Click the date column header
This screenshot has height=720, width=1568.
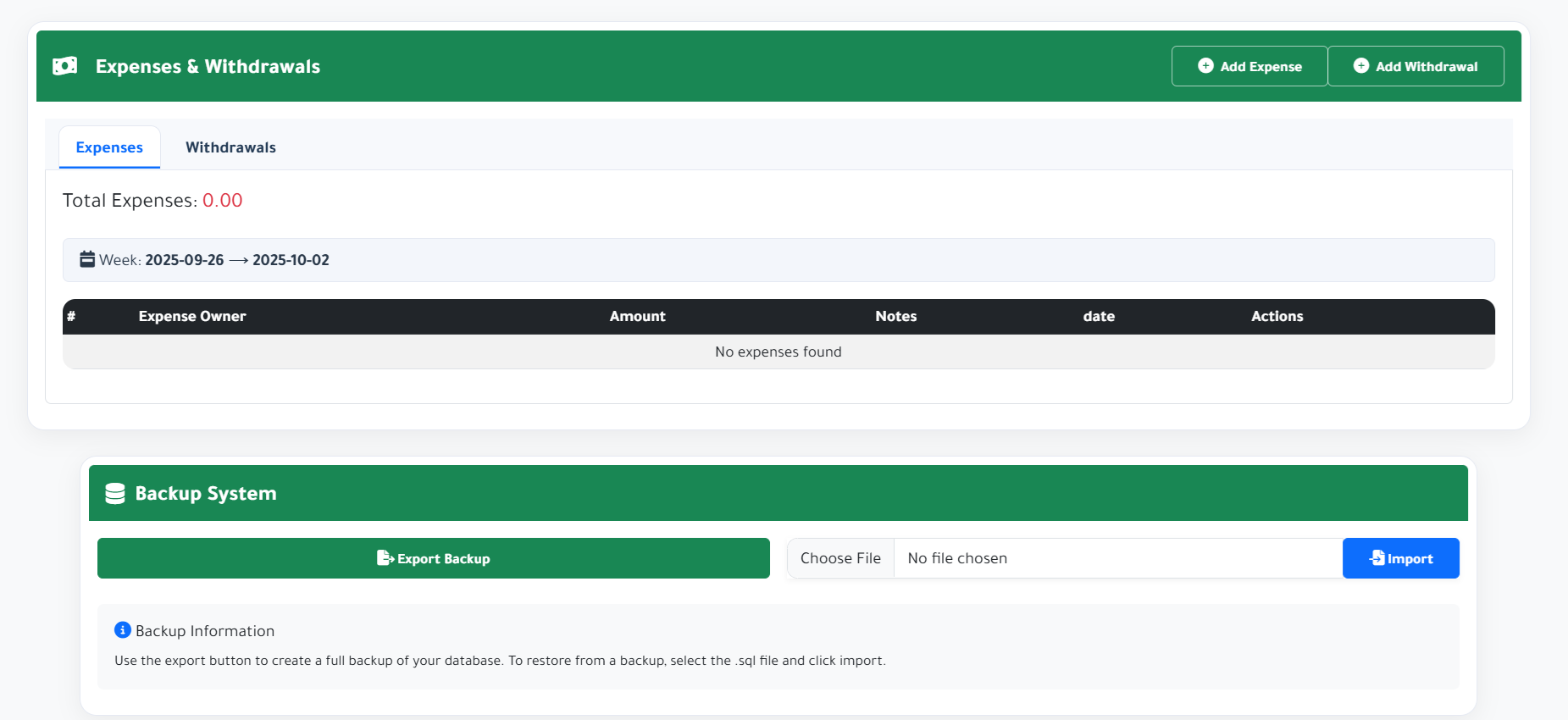point(1099,316)
